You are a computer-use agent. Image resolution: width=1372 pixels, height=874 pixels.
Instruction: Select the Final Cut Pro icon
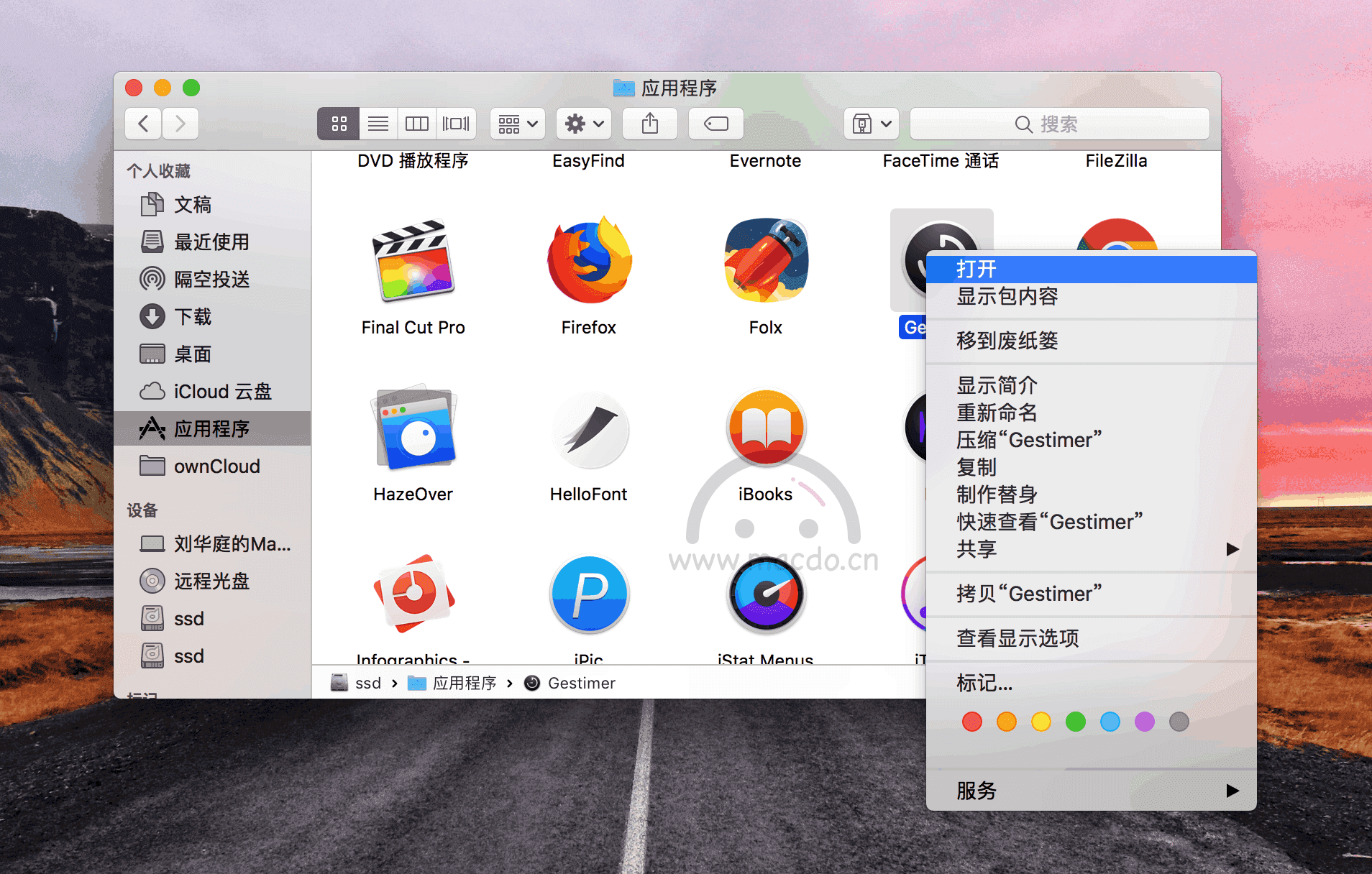click(x=413, y=262)
